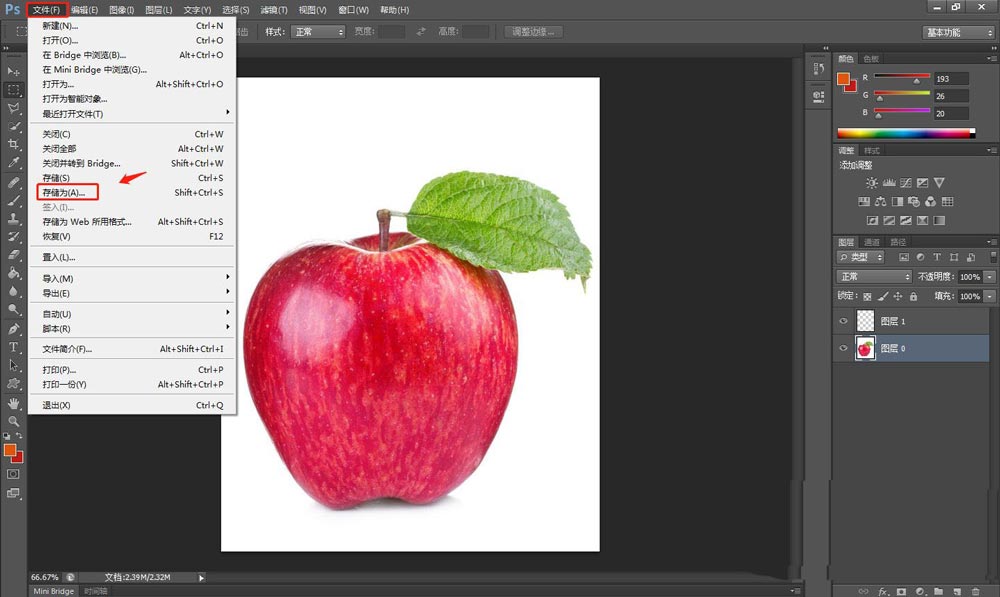Viewport: 1000px width, 597px height.
Task: Toggle visibility of 图层 0
Action: (843, 348)
